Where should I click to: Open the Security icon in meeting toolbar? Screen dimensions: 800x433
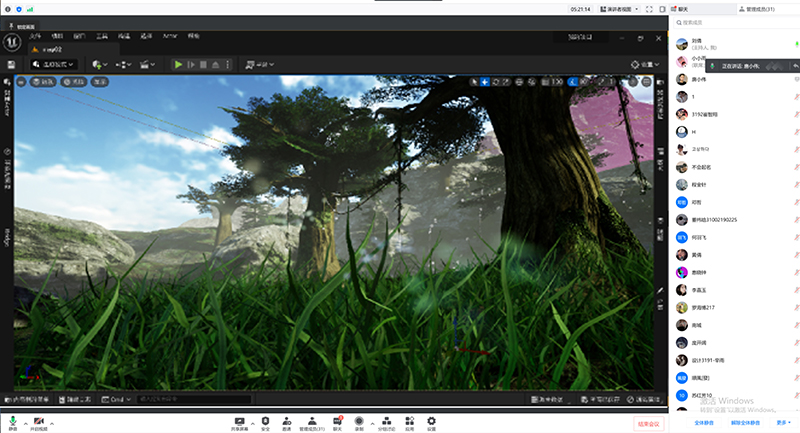[265, 421]
